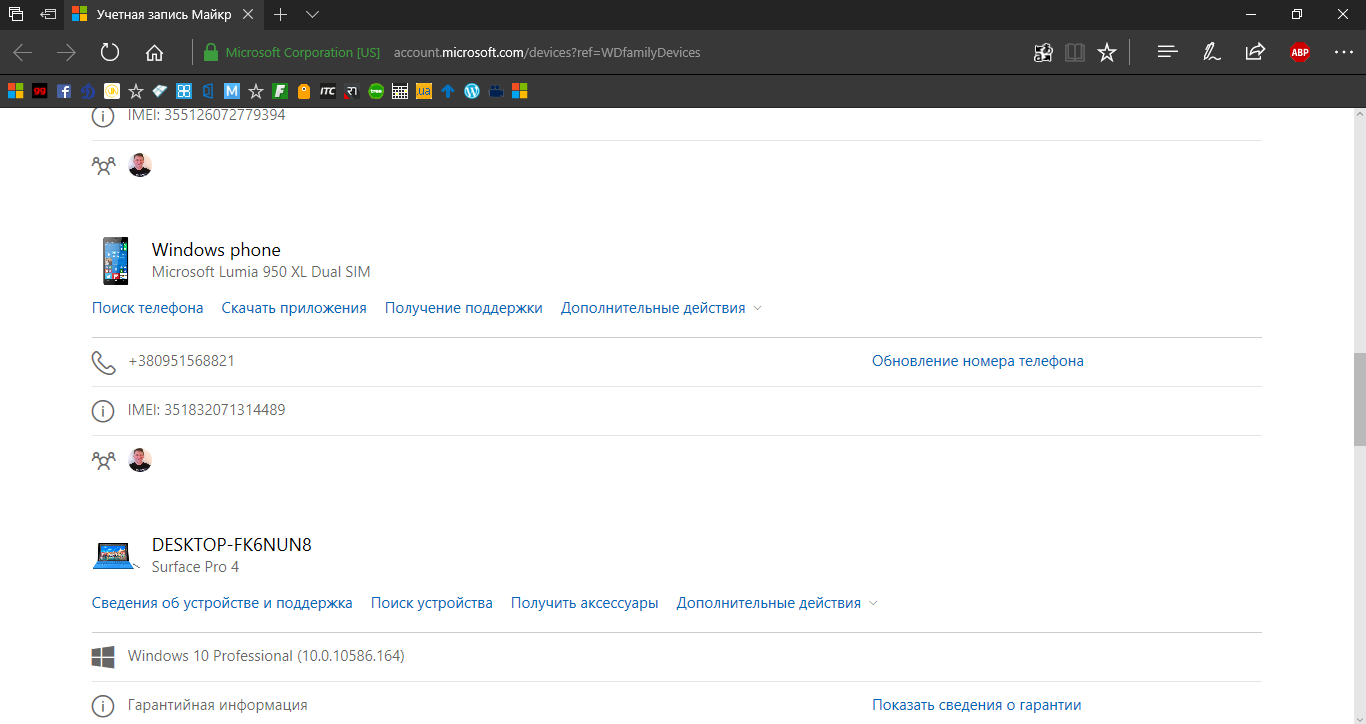Screen dimensions: 1366x724
Task: Add this page to favorites with the star
Action: pyautogui.click(x=1107, y=52)
